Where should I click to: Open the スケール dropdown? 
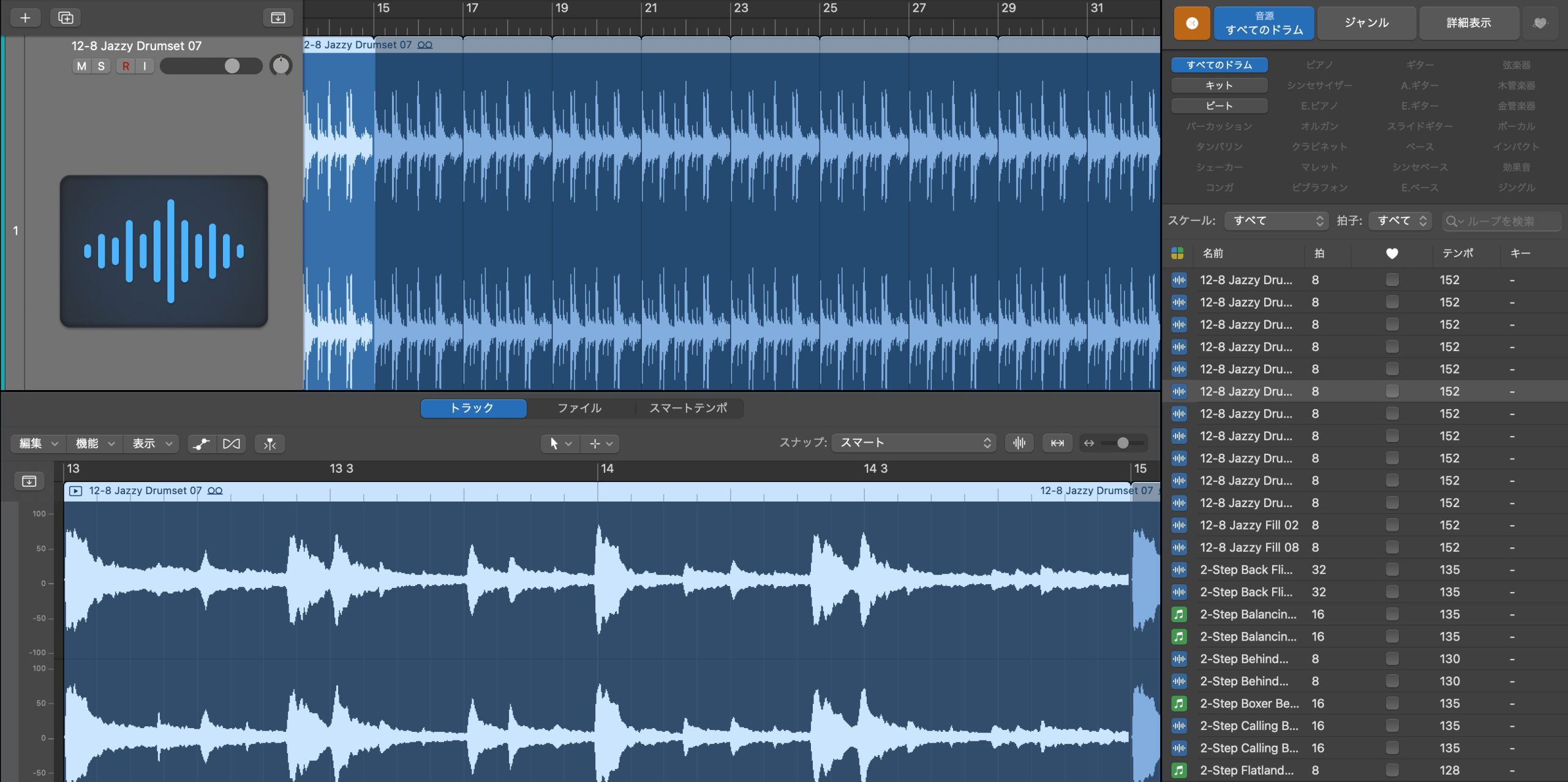tap(1276, 220)
